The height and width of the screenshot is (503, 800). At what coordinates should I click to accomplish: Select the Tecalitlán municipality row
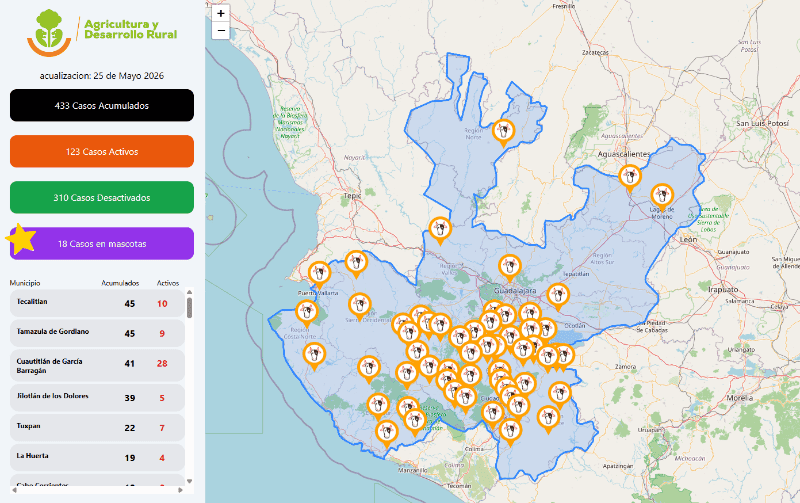pos(97,303)
